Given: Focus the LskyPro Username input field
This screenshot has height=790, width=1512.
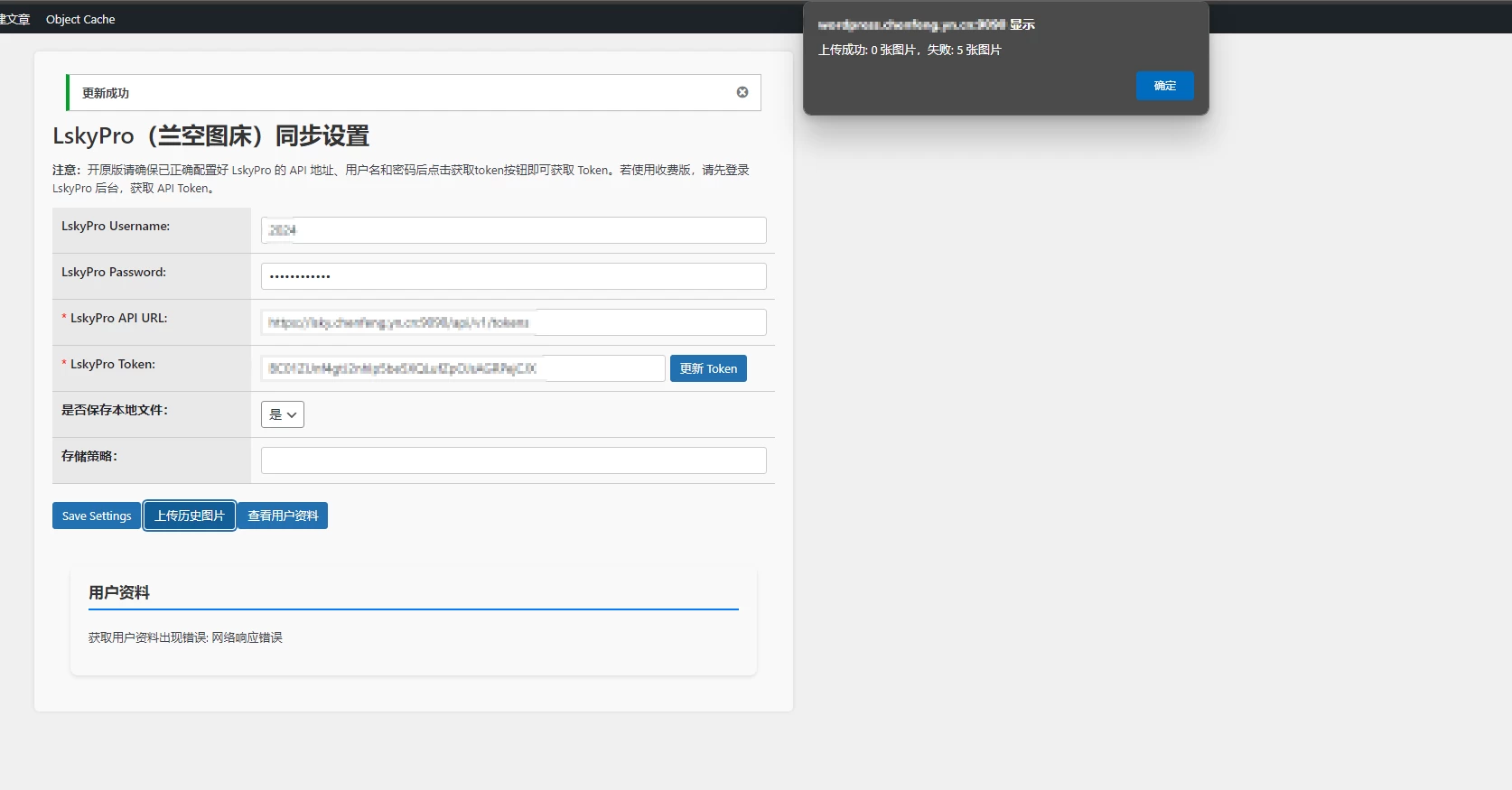Looking at the screenshot, I should click(513, 230).
